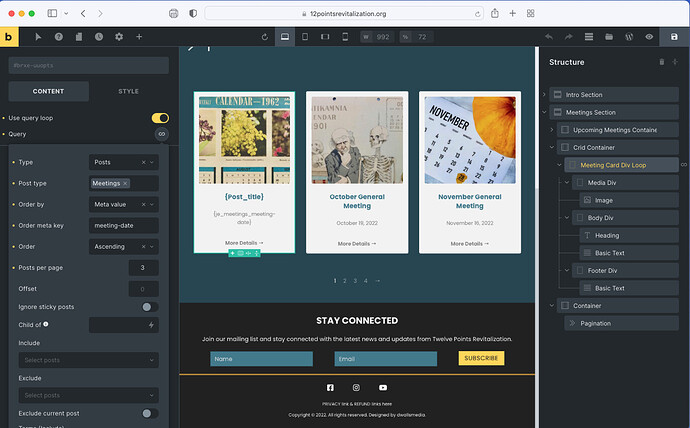This screenshot has width=690, height=428.
Task: Select the Pagination structure item
Action: pyautogui.click(x=621, y=323)
